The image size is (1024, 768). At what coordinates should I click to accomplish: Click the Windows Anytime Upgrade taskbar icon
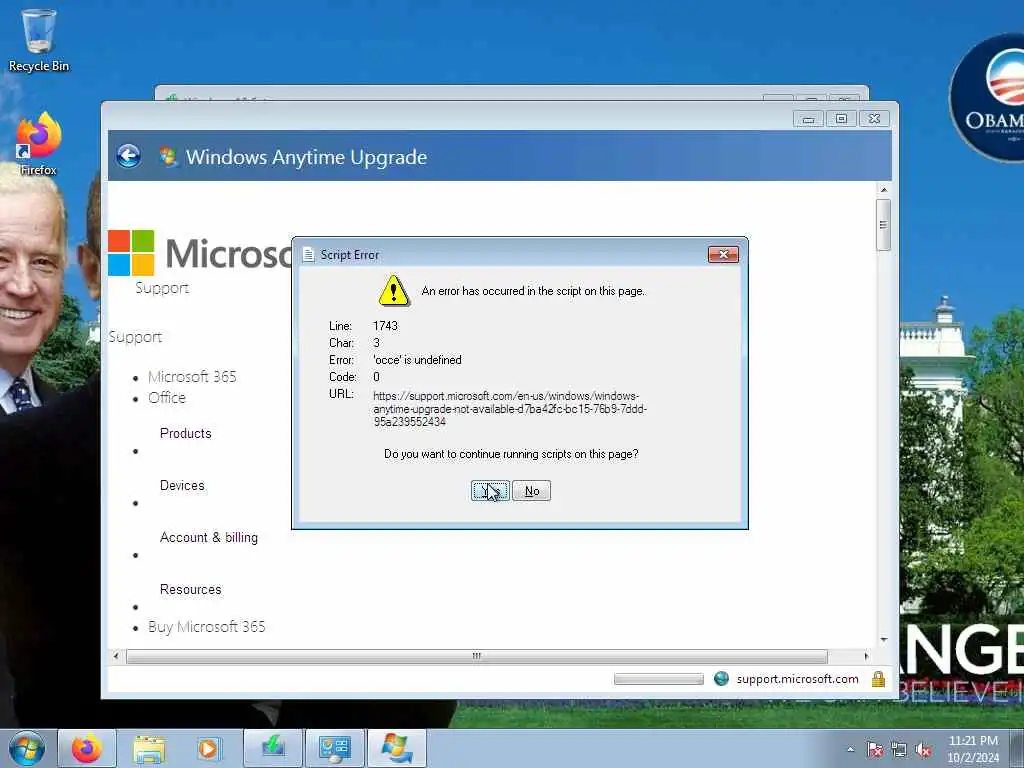pos(396,748)
